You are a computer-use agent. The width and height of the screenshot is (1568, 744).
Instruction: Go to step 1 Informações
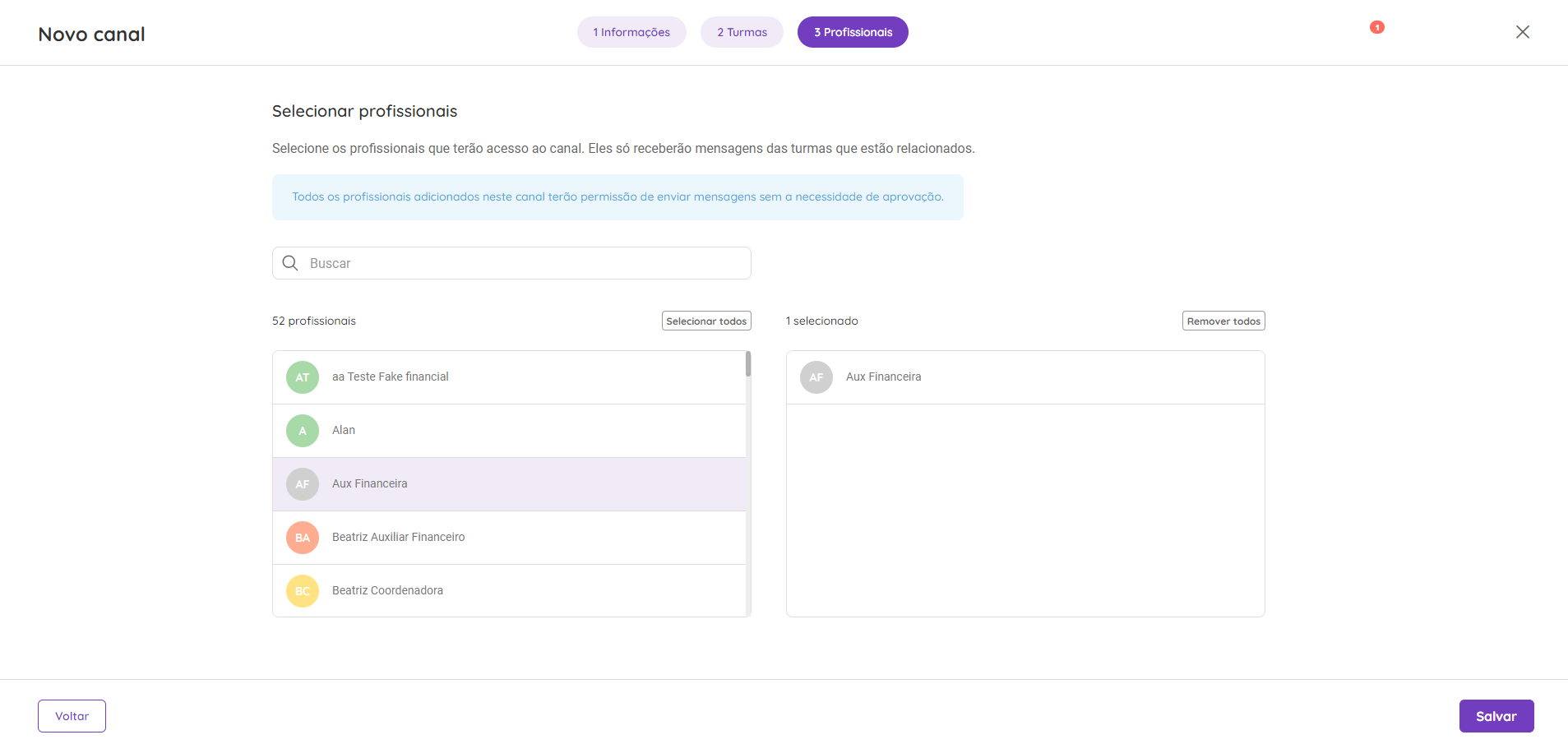tap(631, 32)
